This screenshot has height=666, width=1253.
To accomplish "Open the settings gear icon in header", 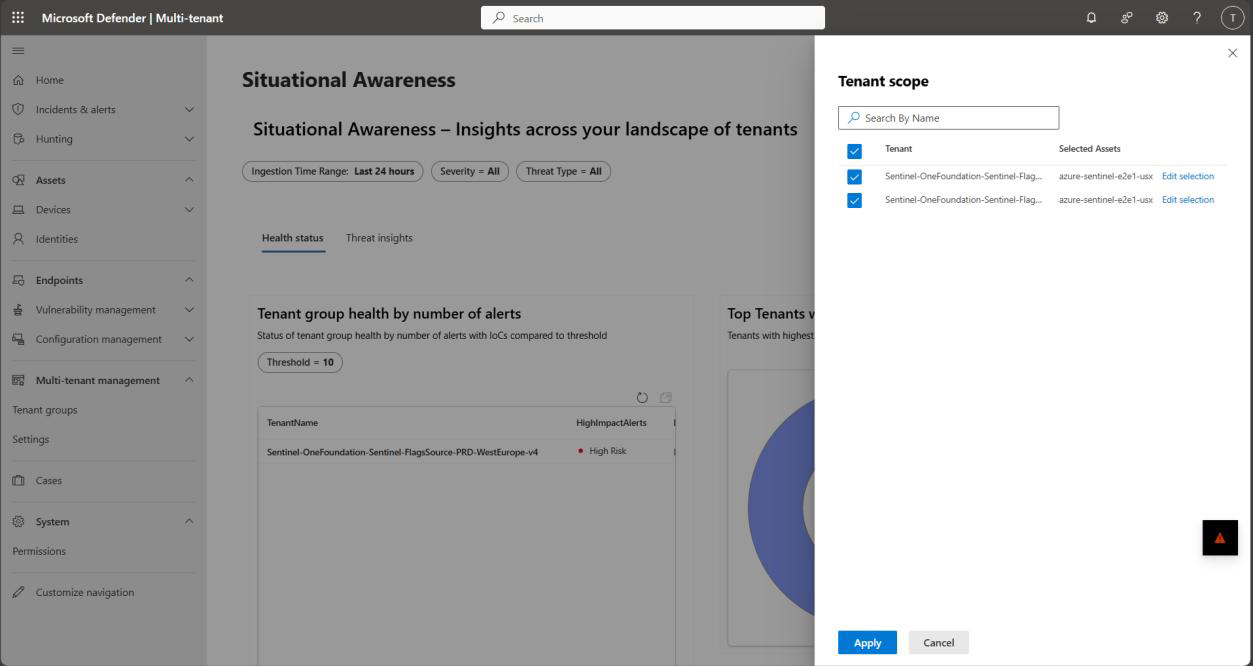I will click(x=1162, y=18).
